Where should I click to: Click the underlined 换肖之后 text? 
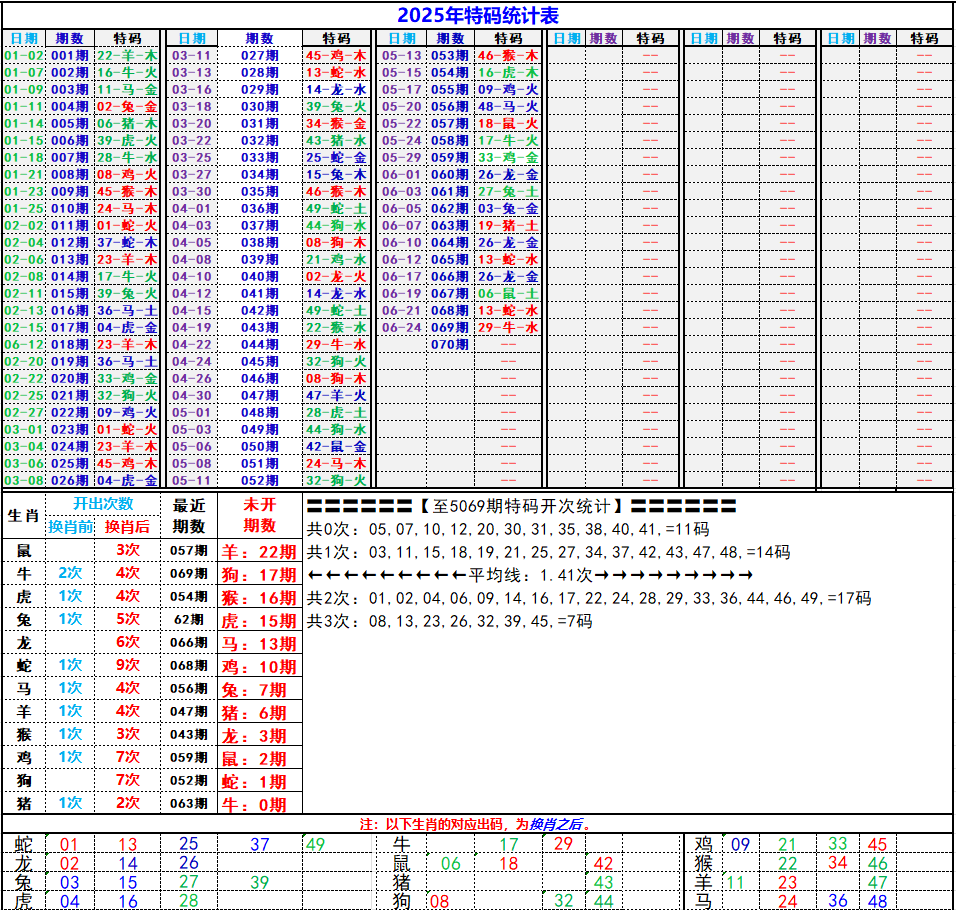pyautogui.click(x=555, y=824)
